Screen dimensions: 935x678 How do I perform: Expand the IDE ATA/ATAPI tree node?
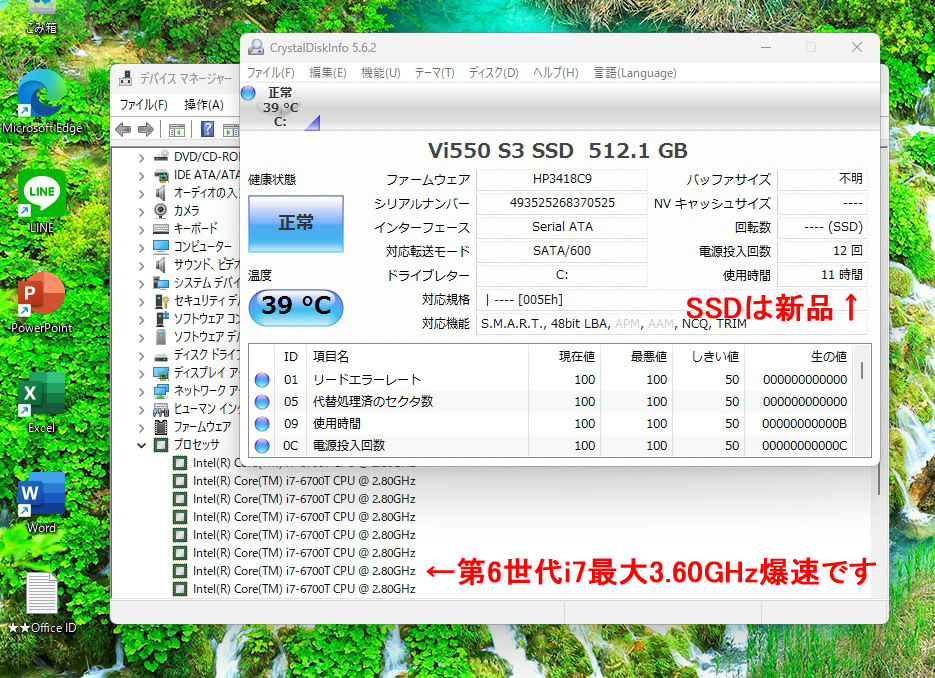(141, 176)
